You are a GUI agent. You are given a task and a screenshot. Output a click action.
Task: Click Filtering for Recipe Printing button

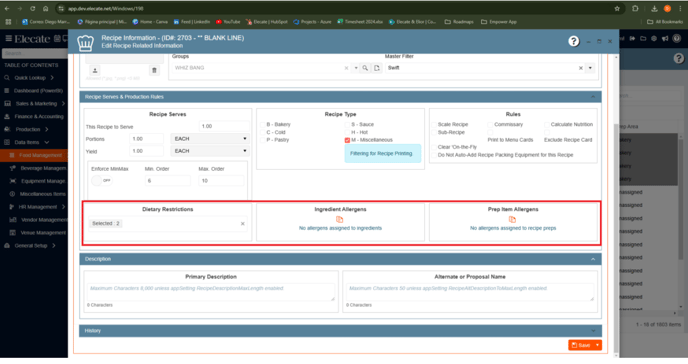point(381,153)
